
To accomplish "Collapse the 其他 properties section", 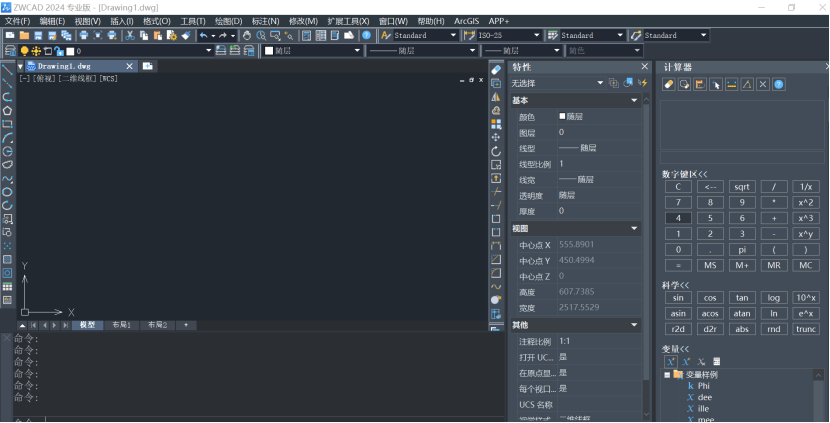I will (x=634, y=325).
